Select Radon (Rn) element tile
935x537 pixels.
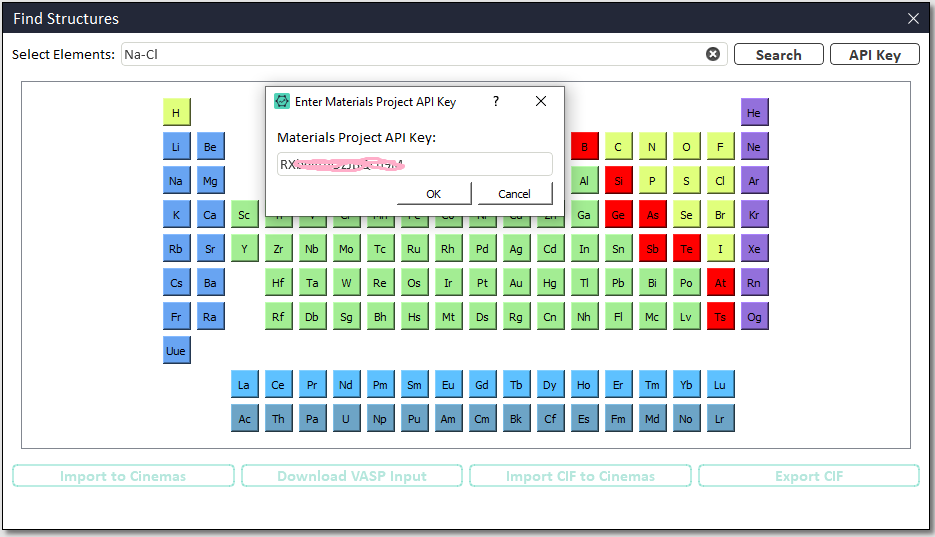click(x=754, y=283)
